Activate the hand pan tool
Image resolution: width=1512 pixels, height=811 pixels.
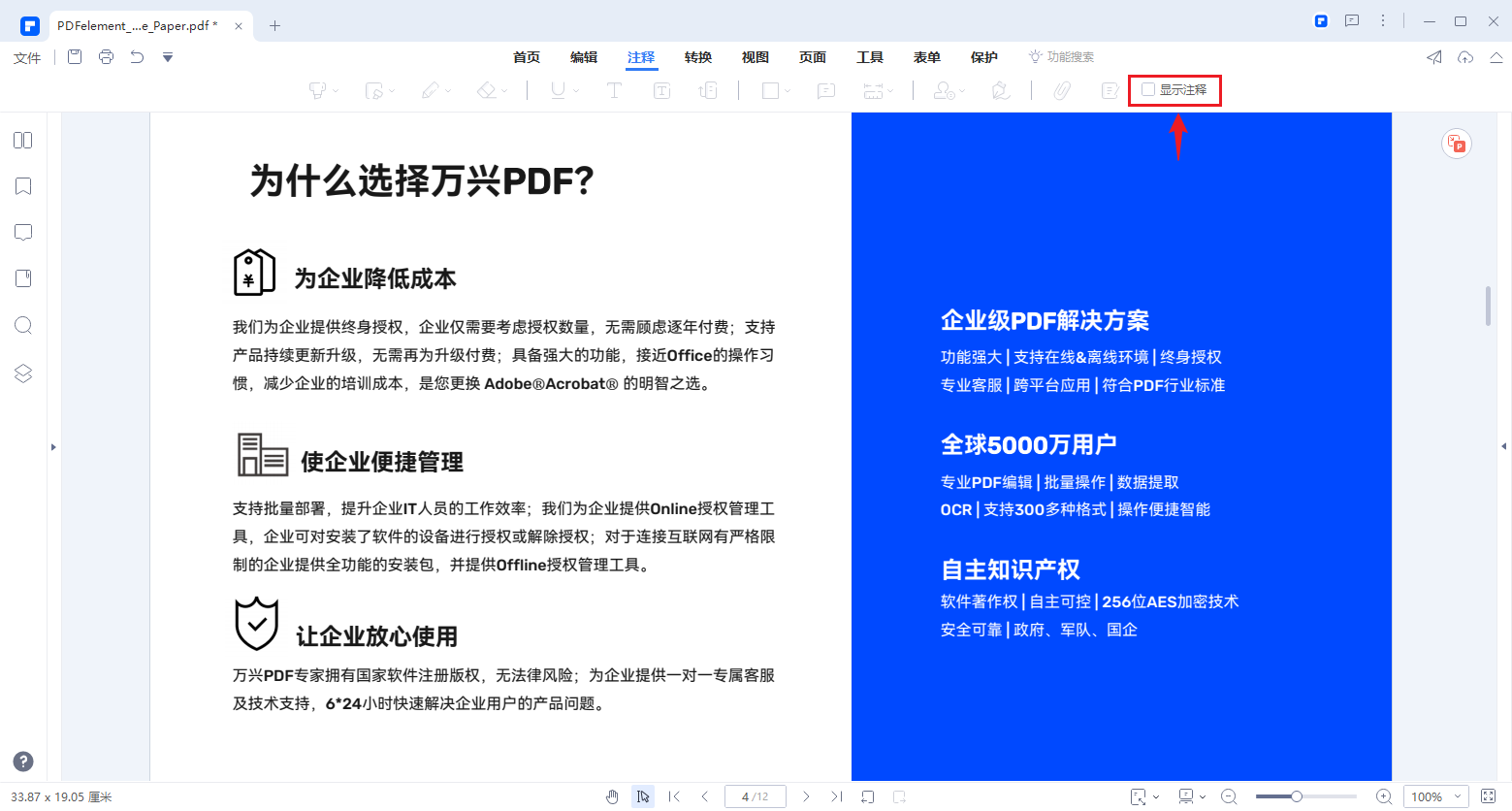(612, 796)
